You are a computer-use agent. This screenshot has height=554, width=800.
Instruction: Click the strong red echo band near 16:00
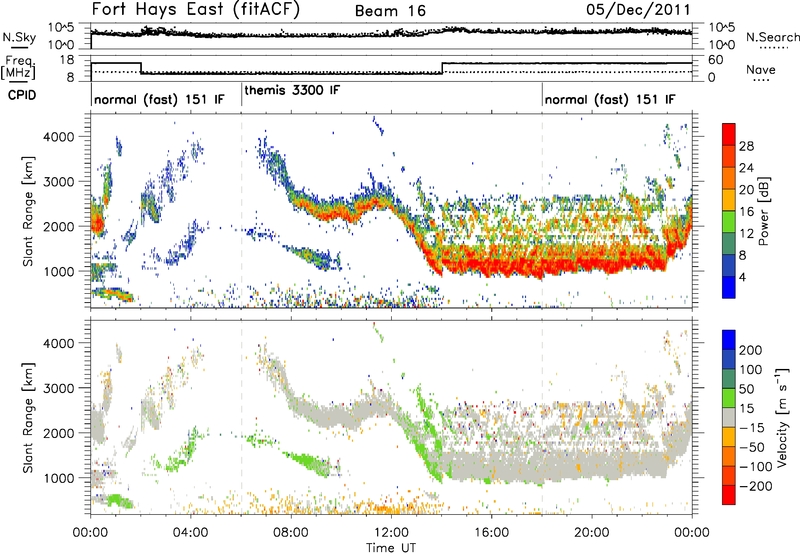coord(492,266)
